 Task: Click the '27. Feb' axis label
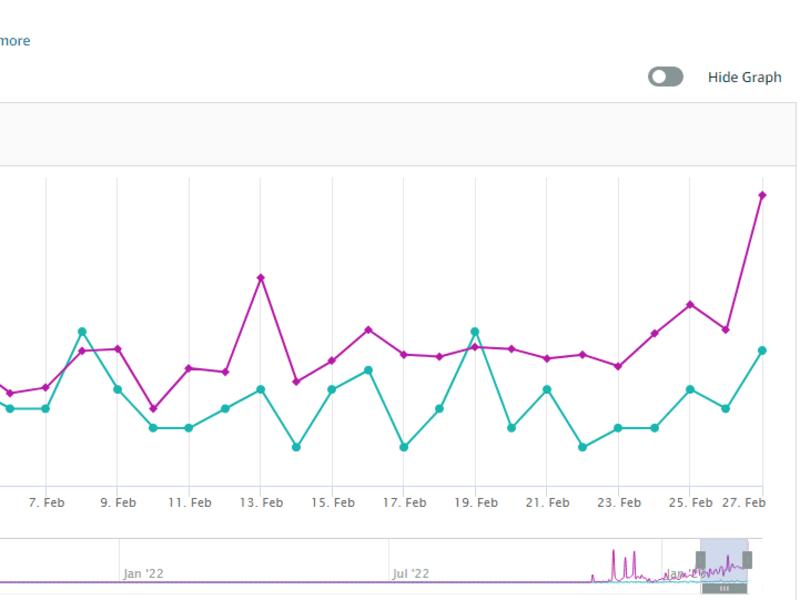[x=743, y=503]
